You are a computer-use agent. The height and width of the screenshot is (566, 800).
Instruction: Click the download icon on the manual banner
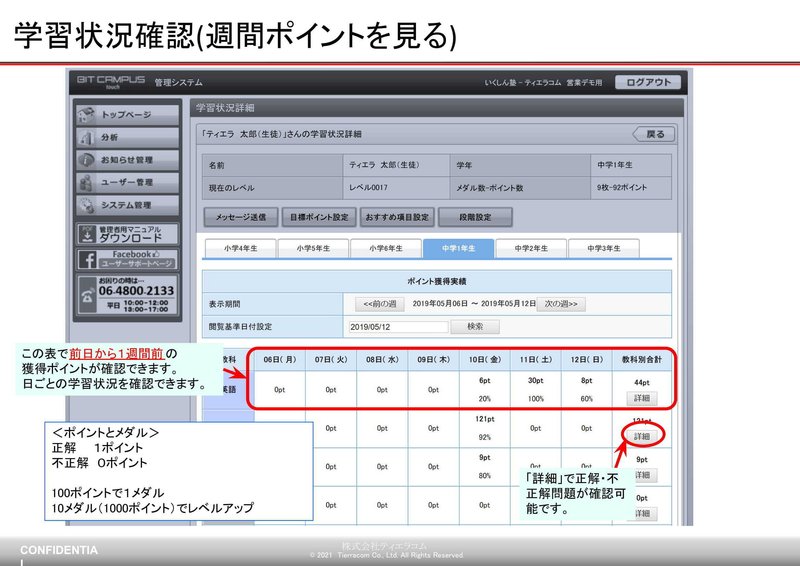tap(87, 234)
